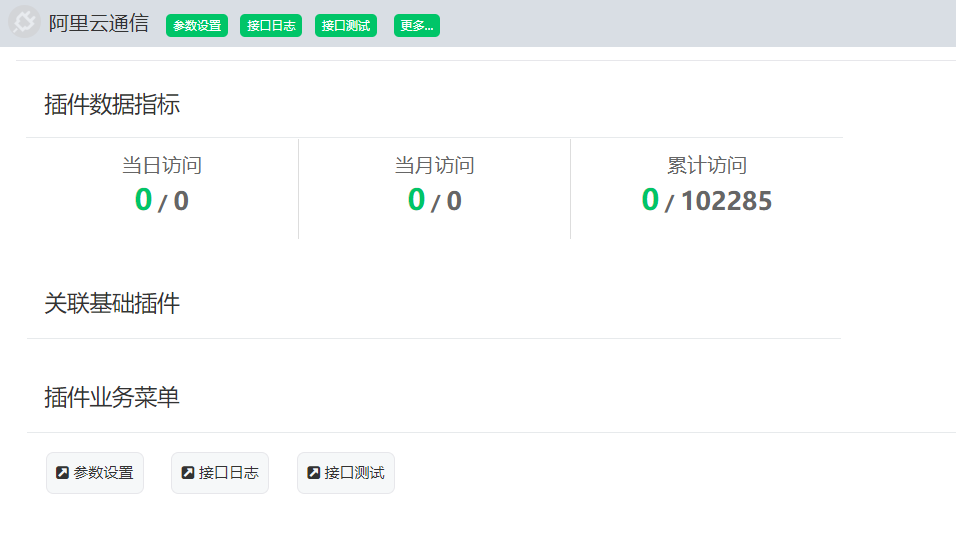Screen dimensions: 956x533
Task: Click the 102285 cumulative visits value
Action: click(x=726, y=201)
